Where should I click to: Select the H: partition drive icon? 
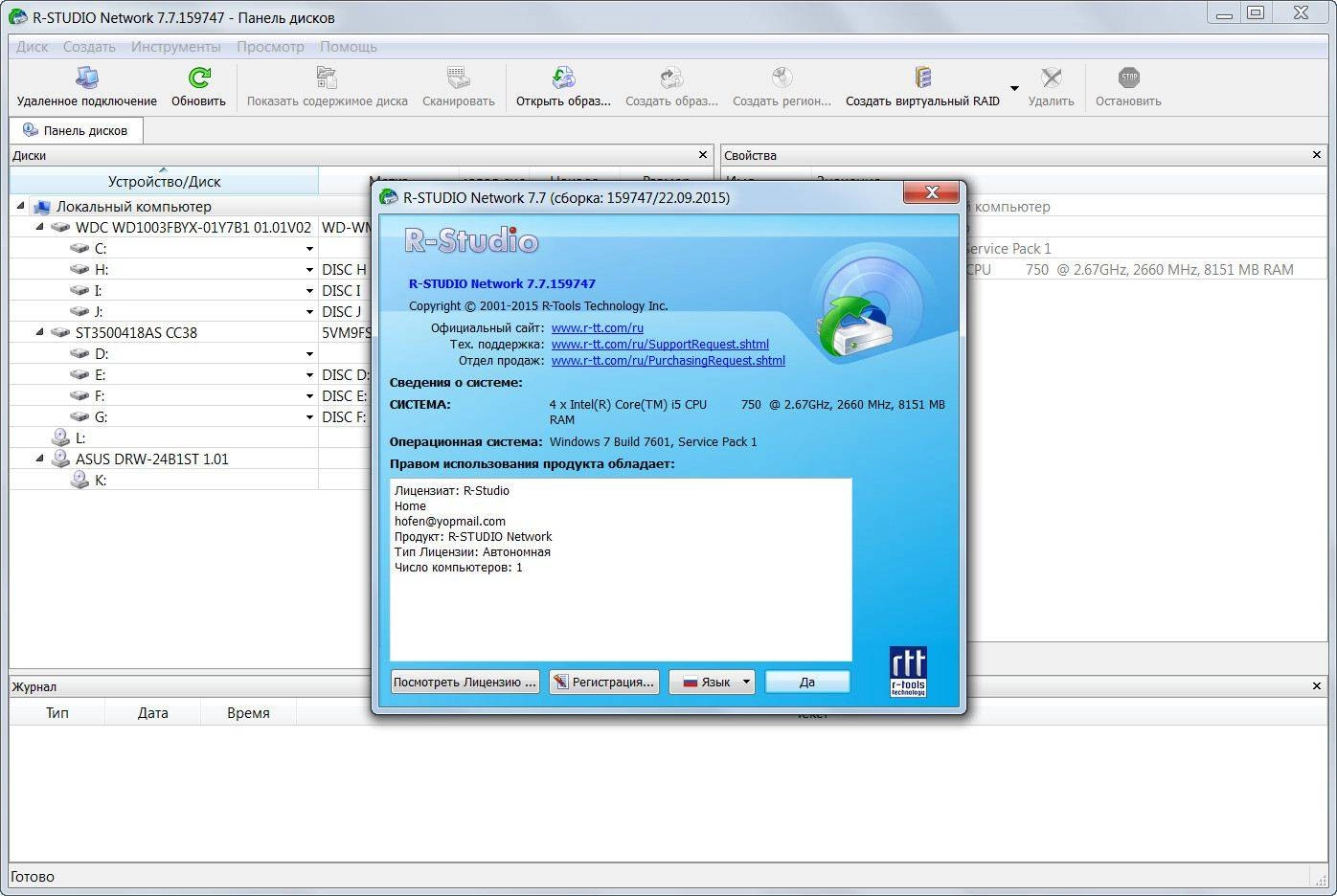tap(79, 269)
